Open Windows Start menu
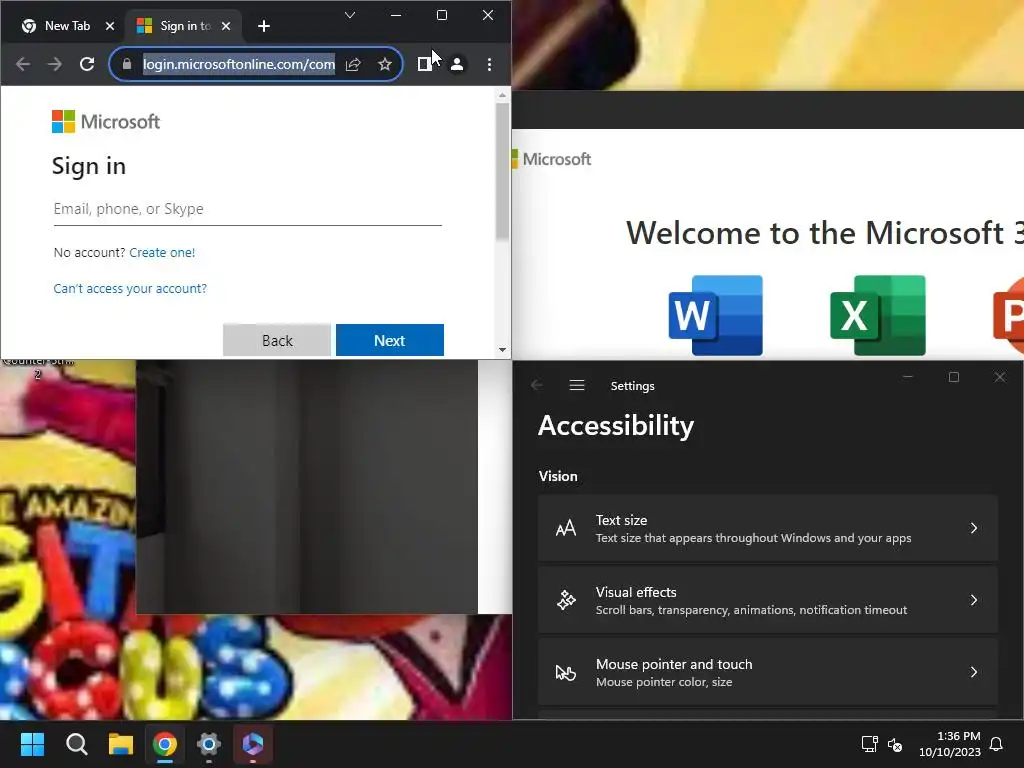 pyautogui.click(x=32, y=744)
